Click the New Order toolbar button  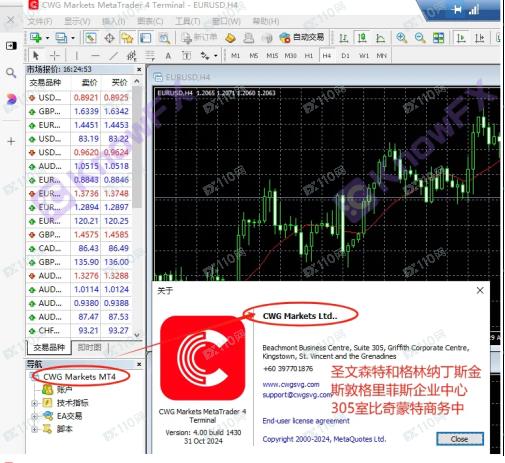pos(199,38)
